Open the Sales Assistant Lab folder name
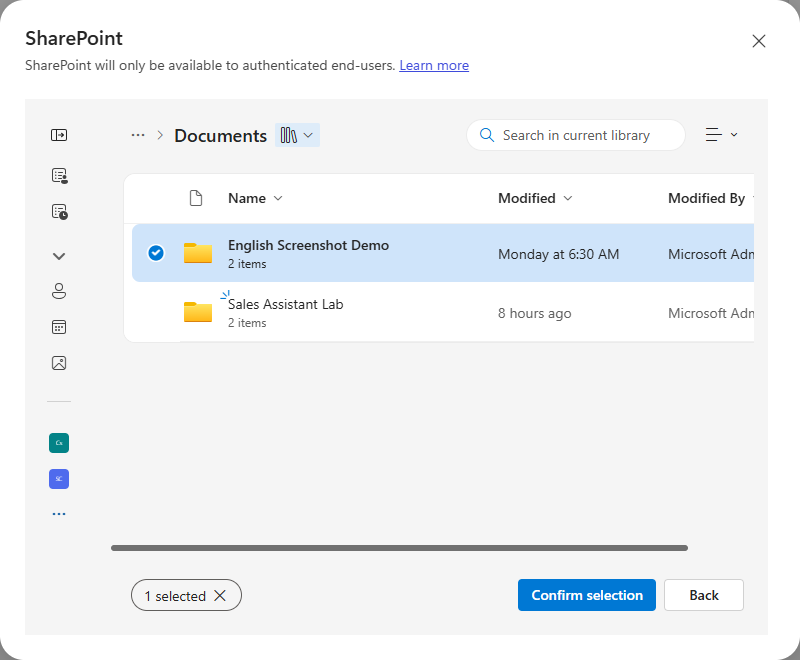 pyautogui.click(x=286, y=304)
